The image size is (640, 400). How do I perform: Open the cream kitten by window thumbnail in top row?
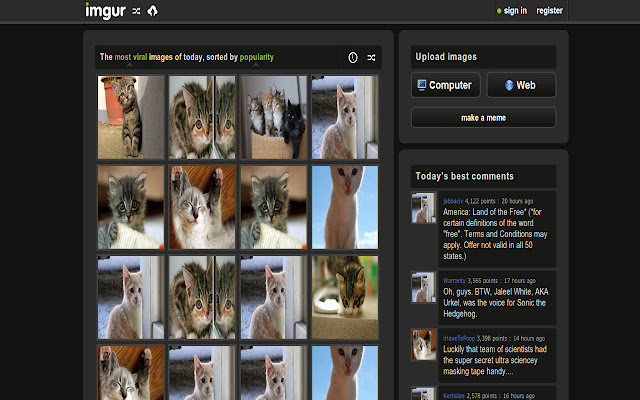pos(345,117)
